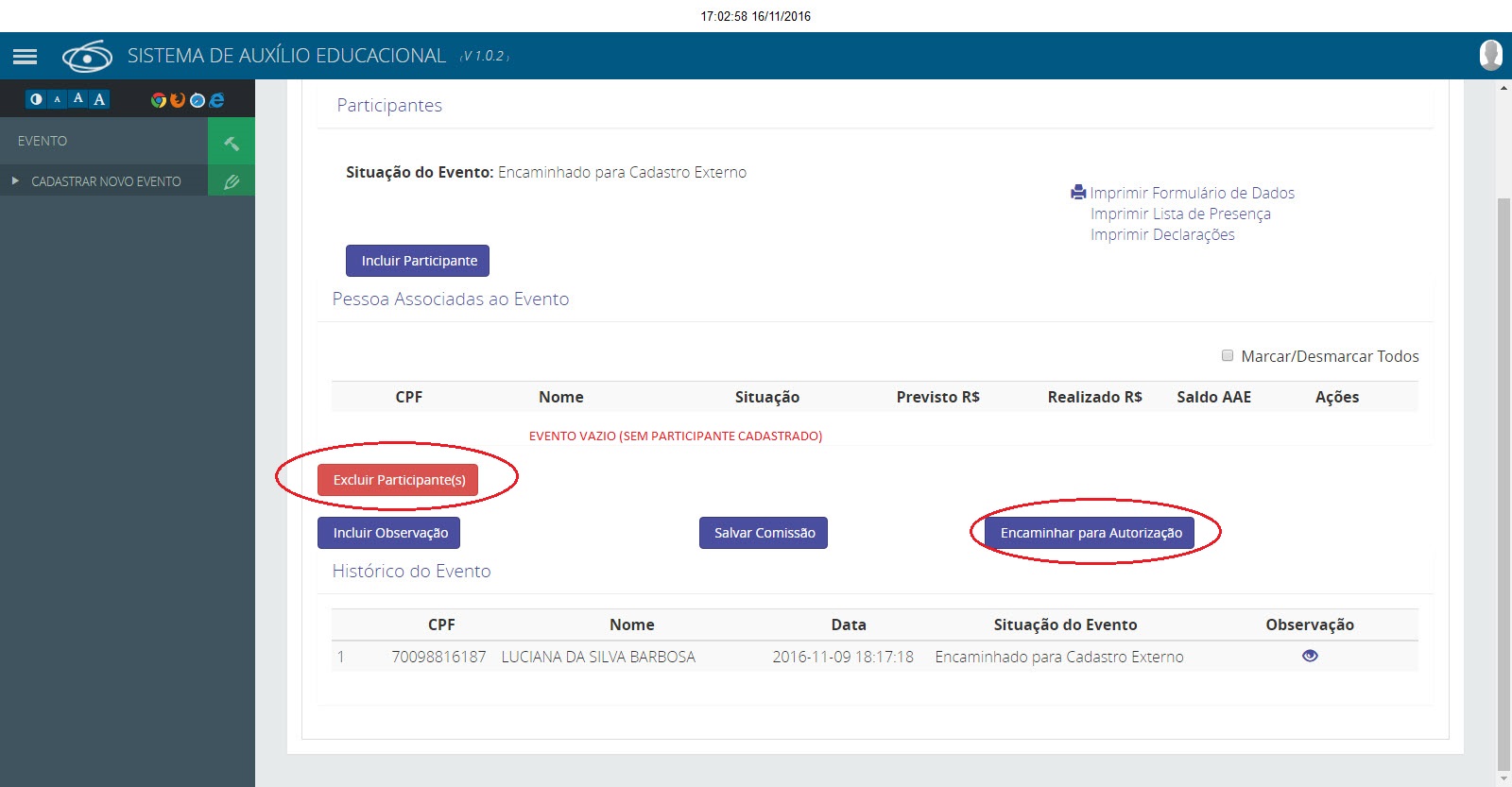Open the hamburger menu
The height and width of the screenshot is (787, 1512).
point(25,57)
